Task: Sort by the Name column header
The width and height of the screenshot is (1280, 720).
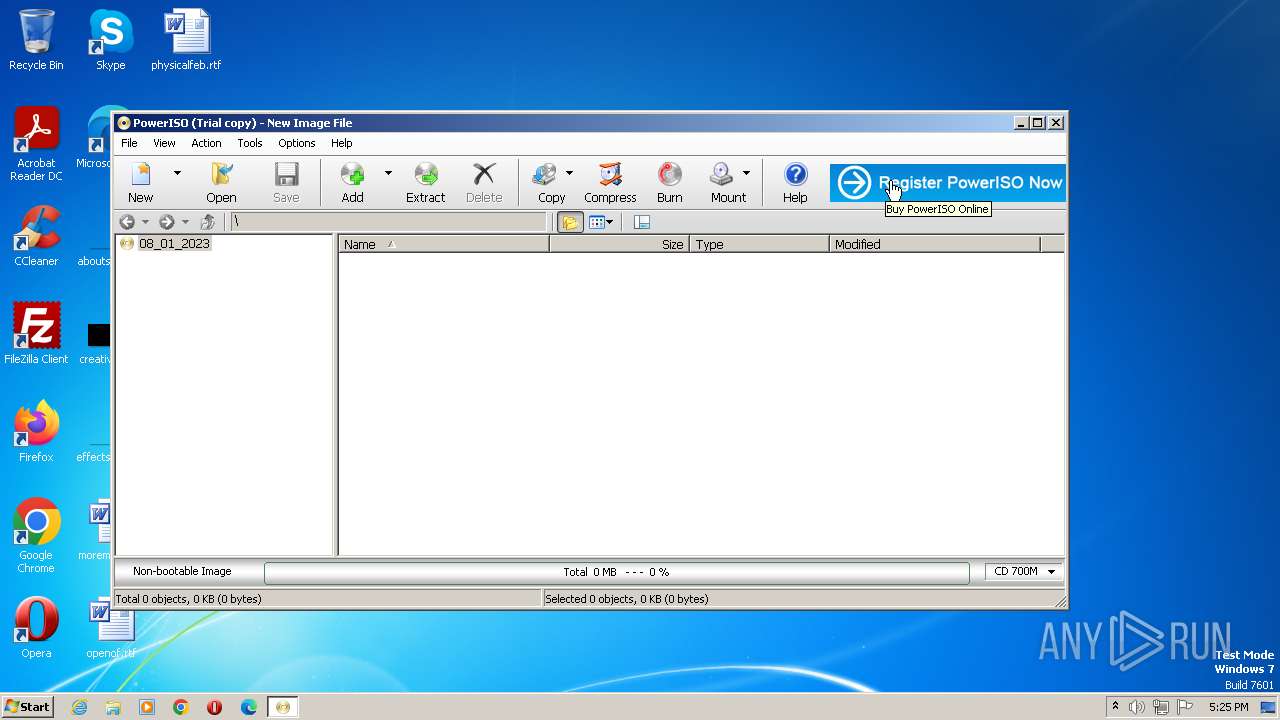Action: tap(444, 244)
